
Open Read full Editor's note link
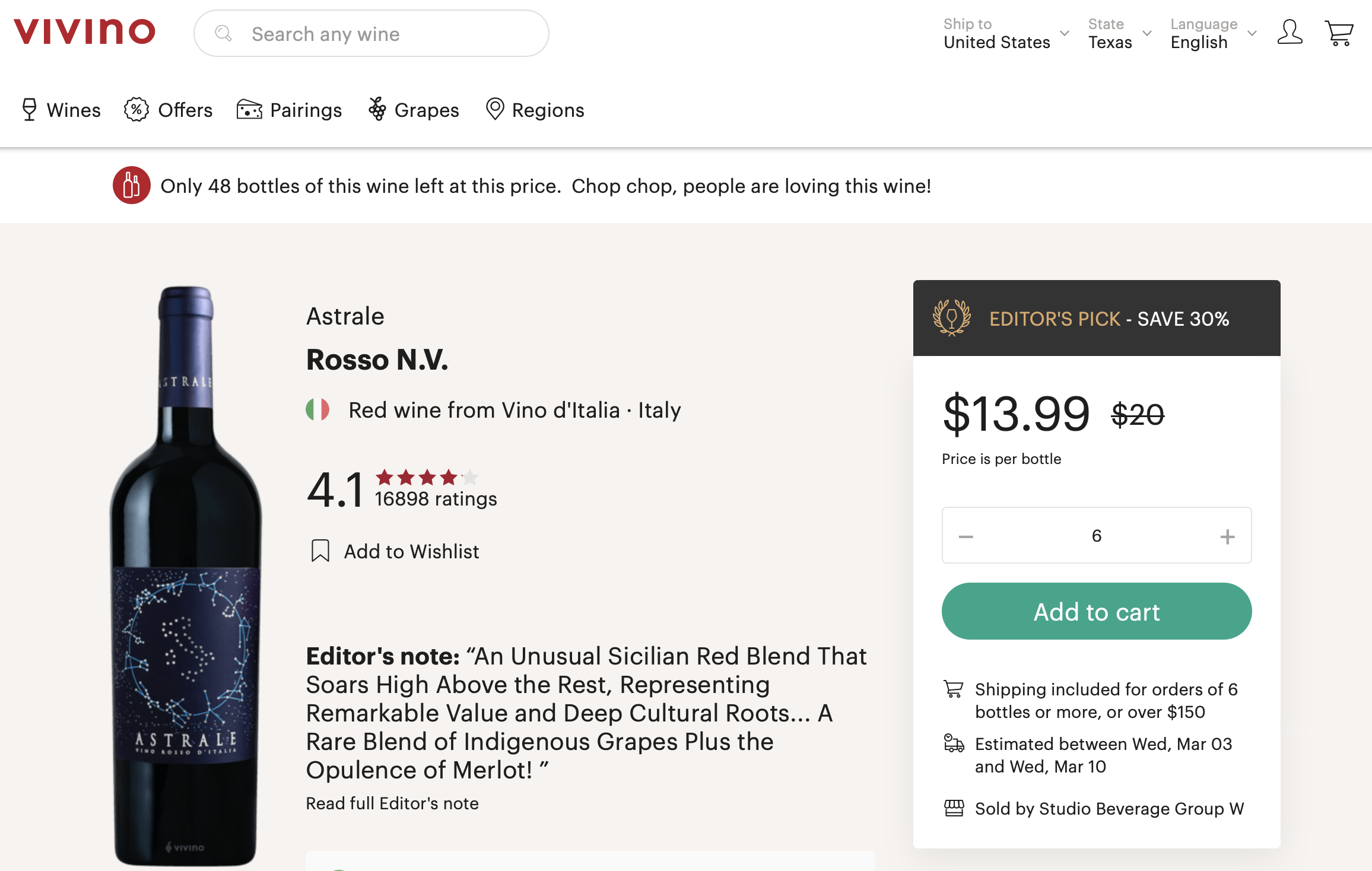[x=392, y=803]
